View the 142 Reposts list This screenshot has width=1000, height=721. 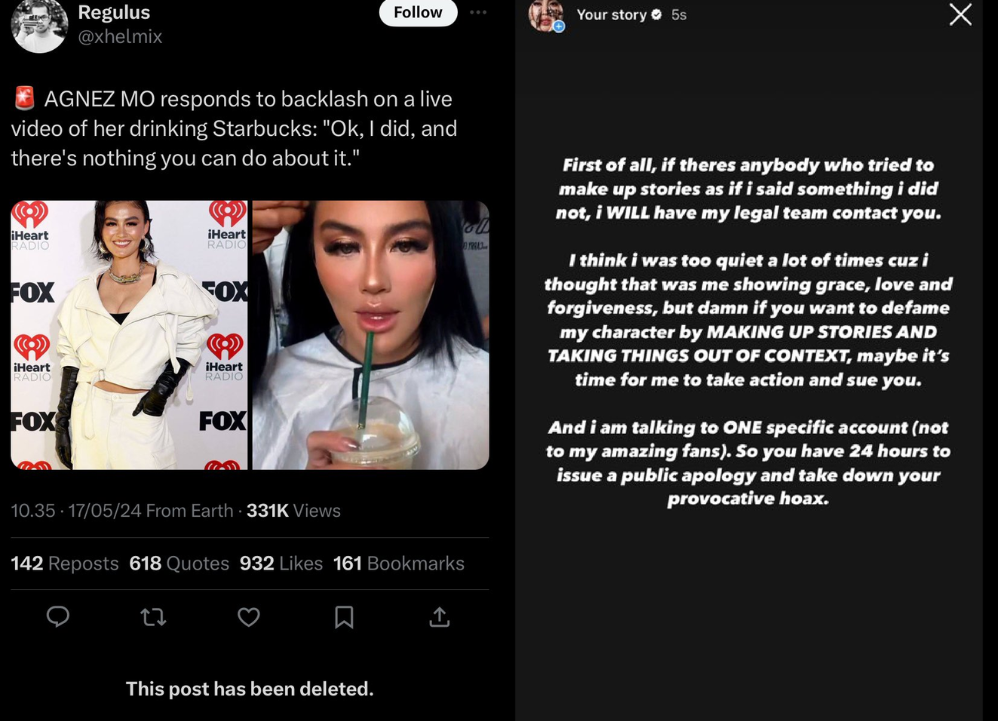pos(64,564)
